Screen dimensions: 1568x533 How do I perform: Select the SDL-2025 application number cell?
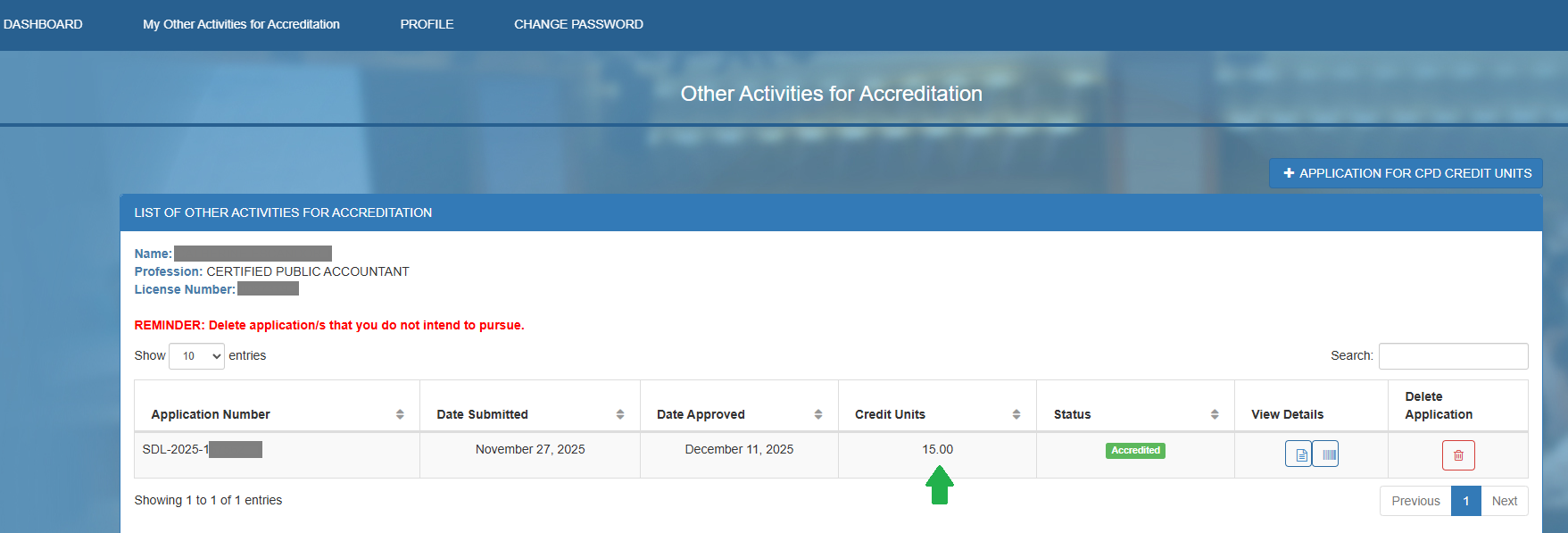(202, 450)
